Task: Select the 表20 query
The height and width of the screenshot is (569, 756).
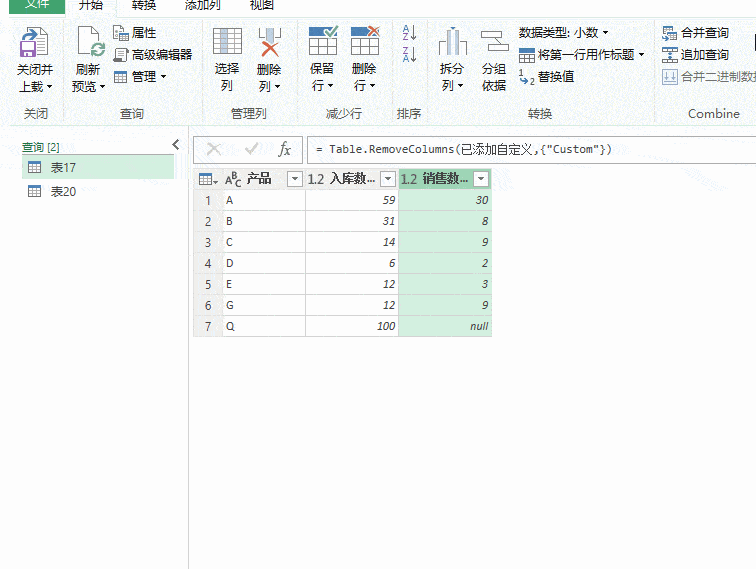Action: [x=98, y=191]
